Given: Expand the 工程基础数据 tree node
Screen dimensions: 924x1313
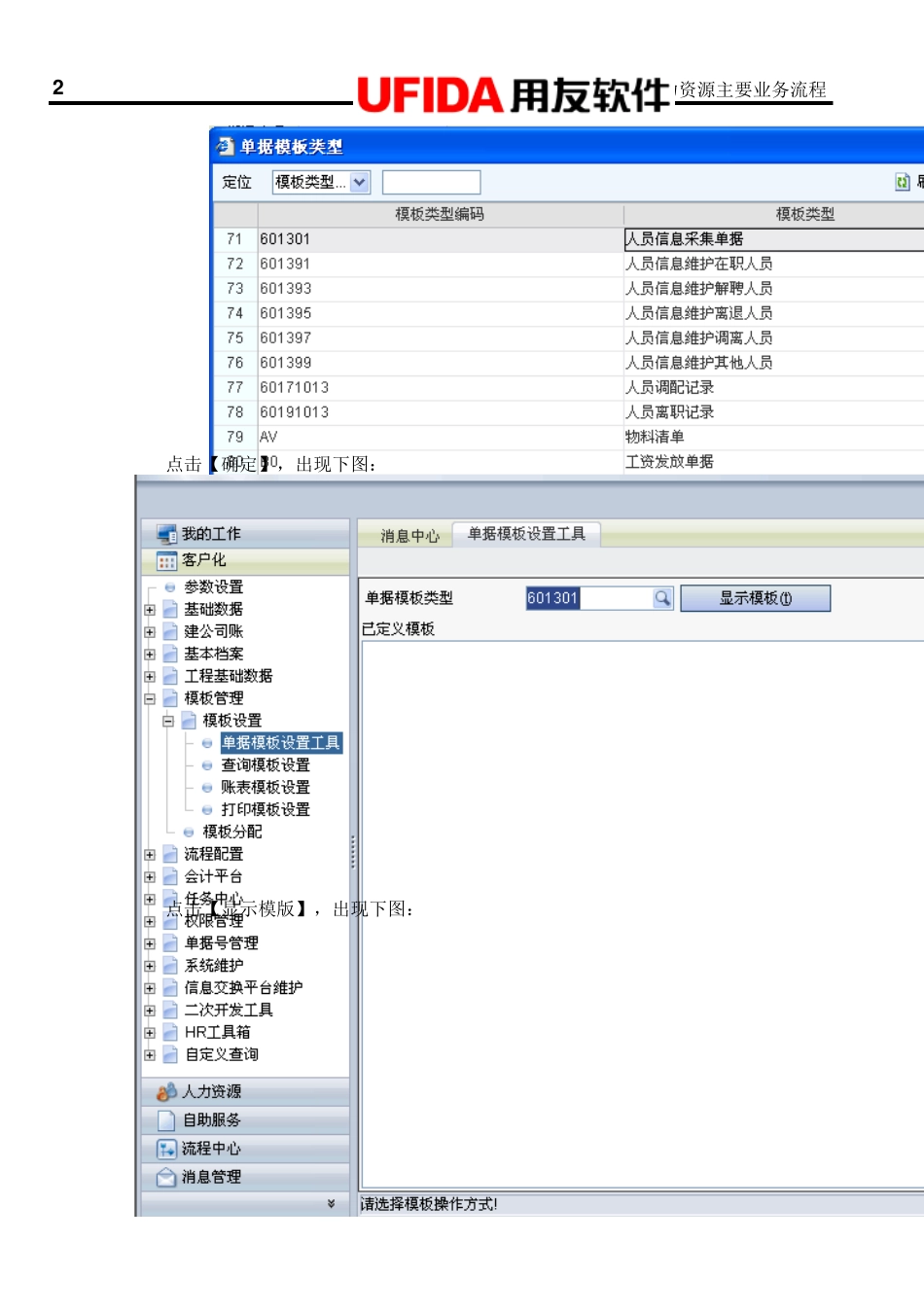Looking at the screenshot, I should coord(150,677).
